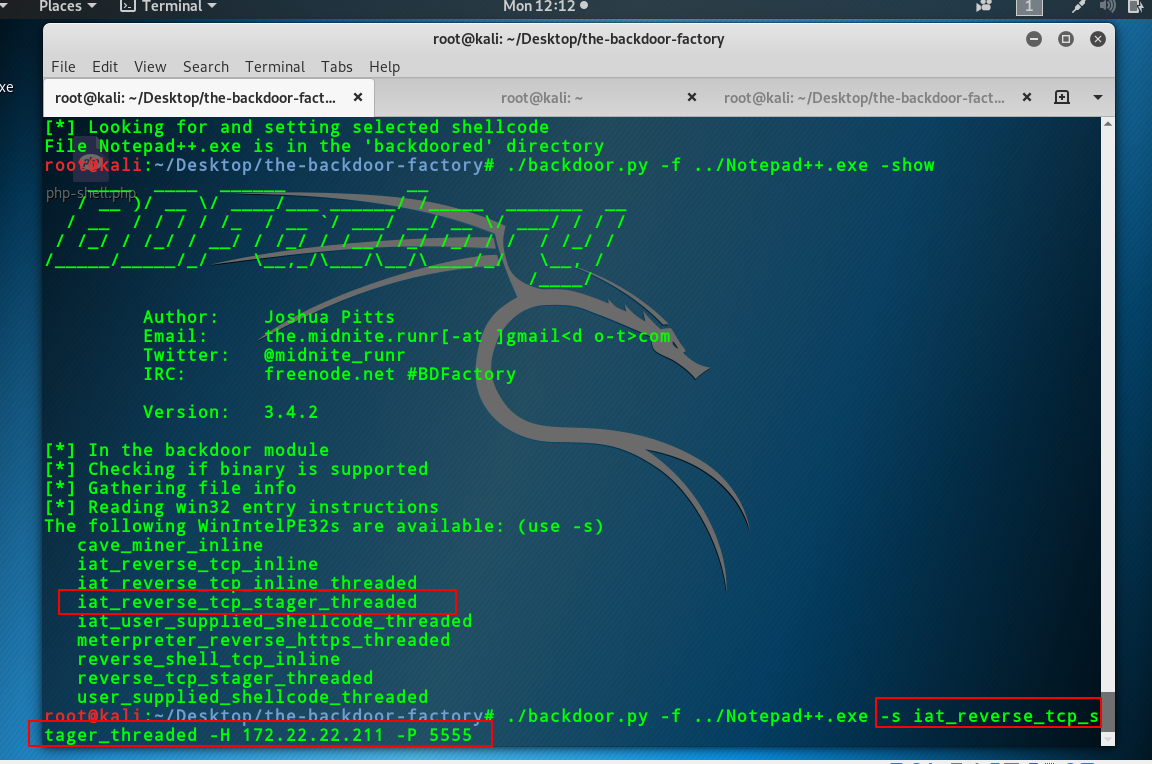Viewport: 1152px width, 764px height.
Task: Click the text iat_reverse_tcp_inline
Action: [198, 564]
